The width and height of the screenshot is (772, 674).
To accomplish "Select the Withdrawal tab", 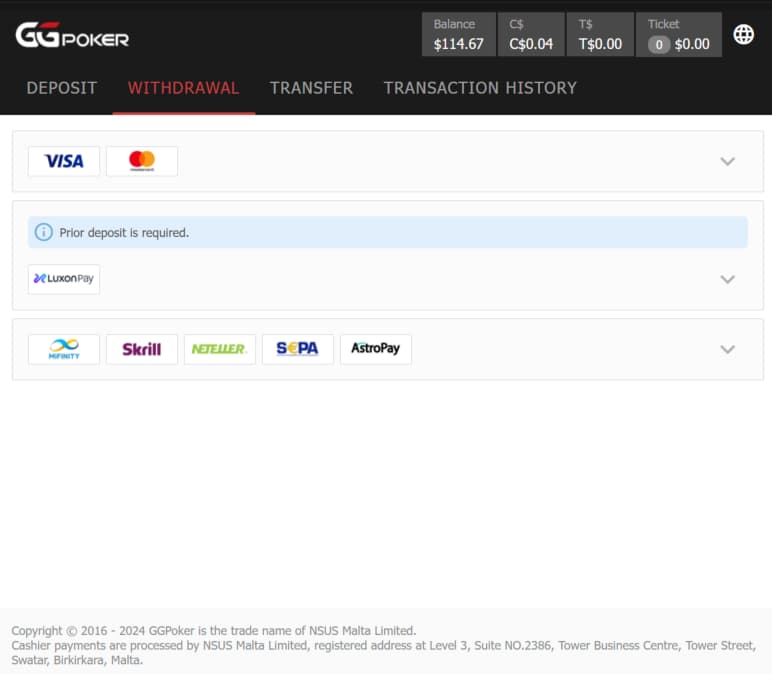I will 184,88.
